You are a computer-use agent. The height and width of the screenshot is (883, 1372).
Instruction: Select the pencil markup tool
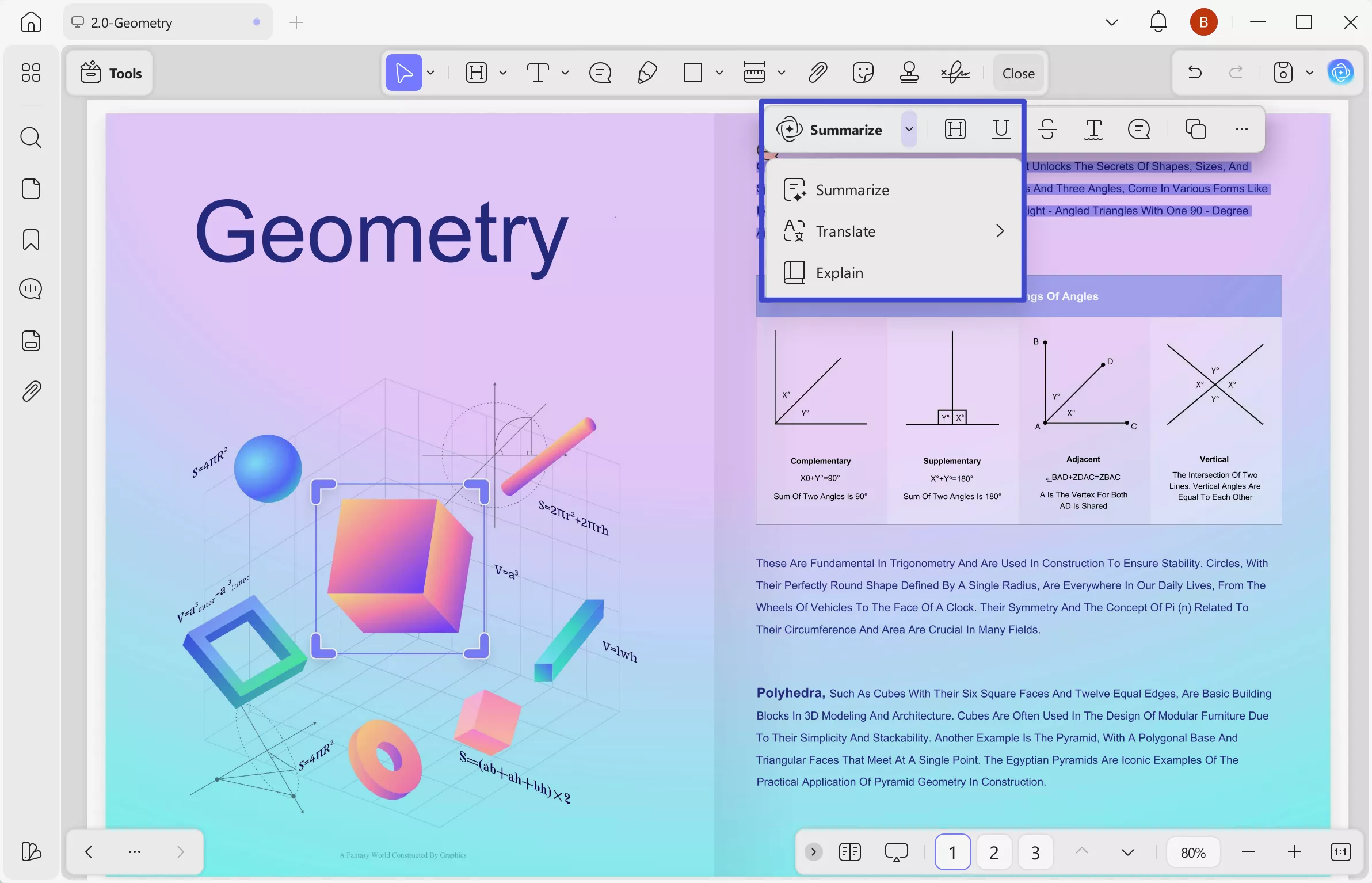647,73
